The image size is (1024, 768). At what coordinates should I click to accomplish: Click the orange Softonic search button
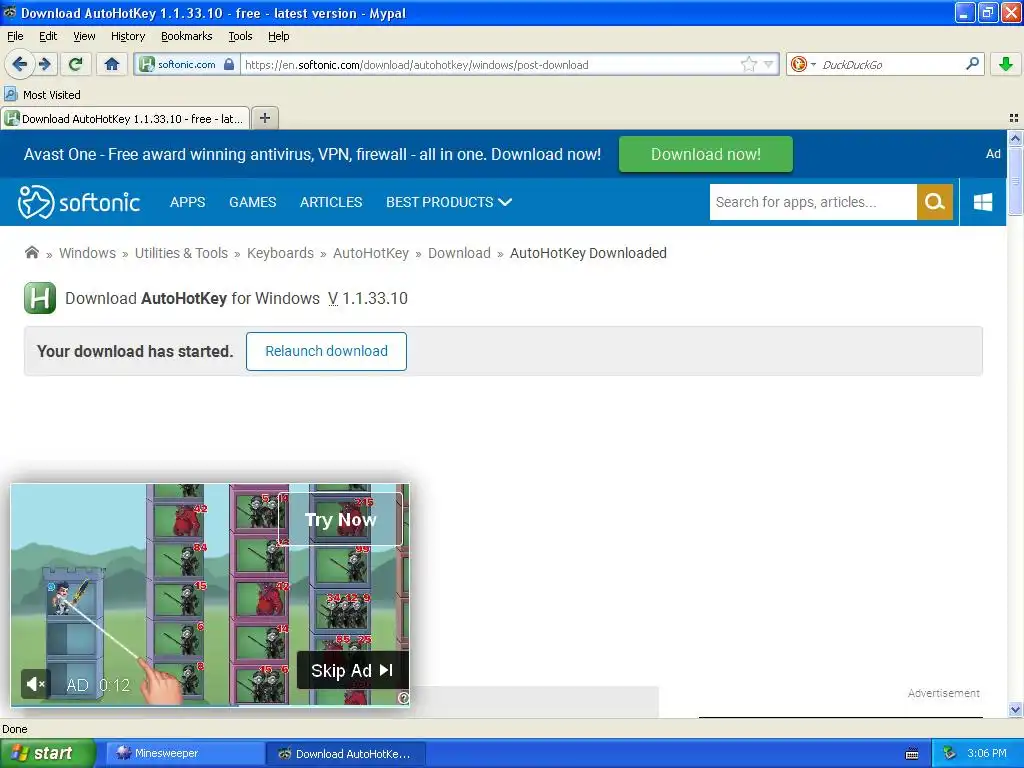(x=935, y=202)
